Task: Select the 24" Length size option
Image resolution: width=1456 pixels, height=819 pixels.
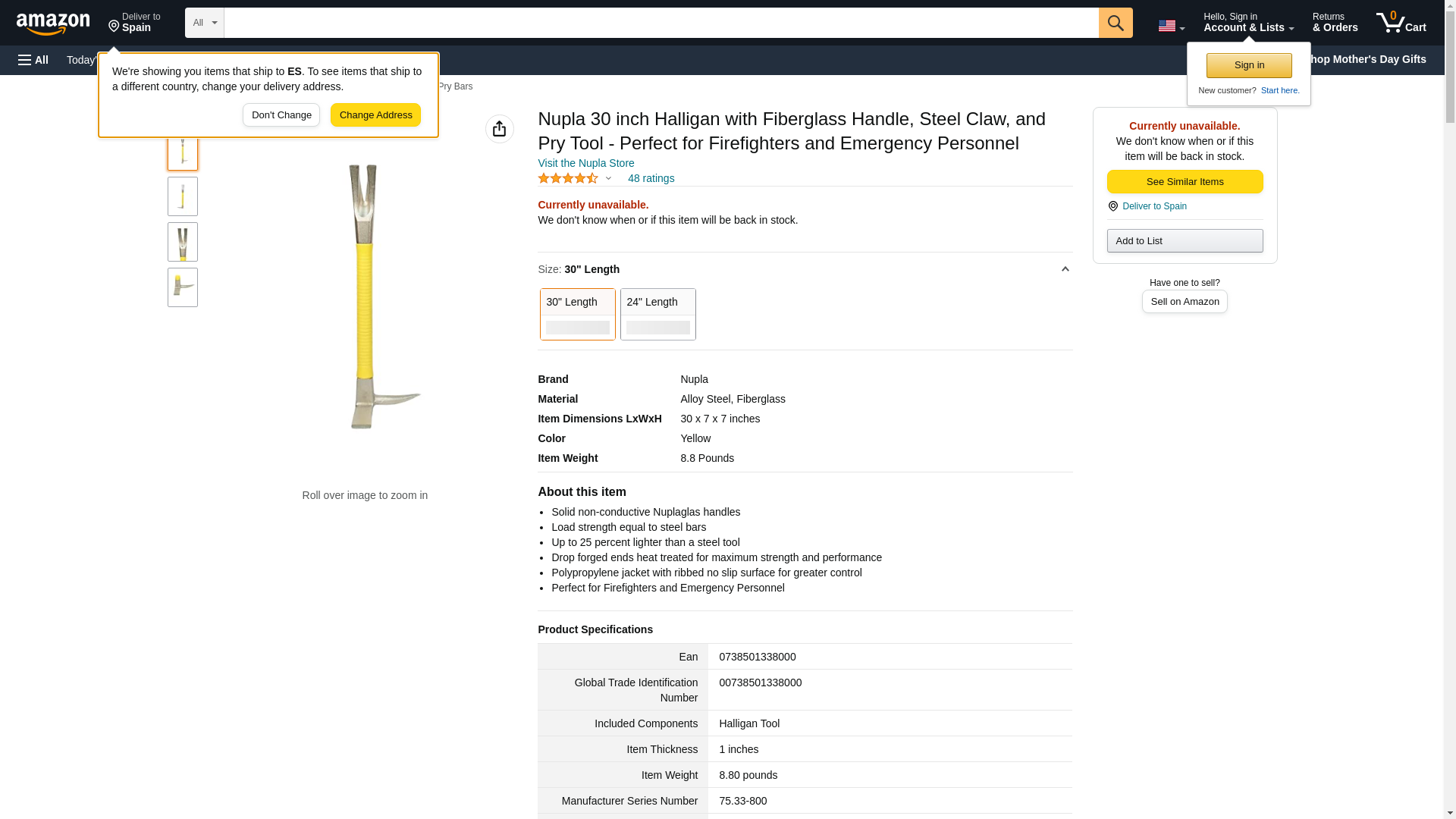Action: (657, 314)
